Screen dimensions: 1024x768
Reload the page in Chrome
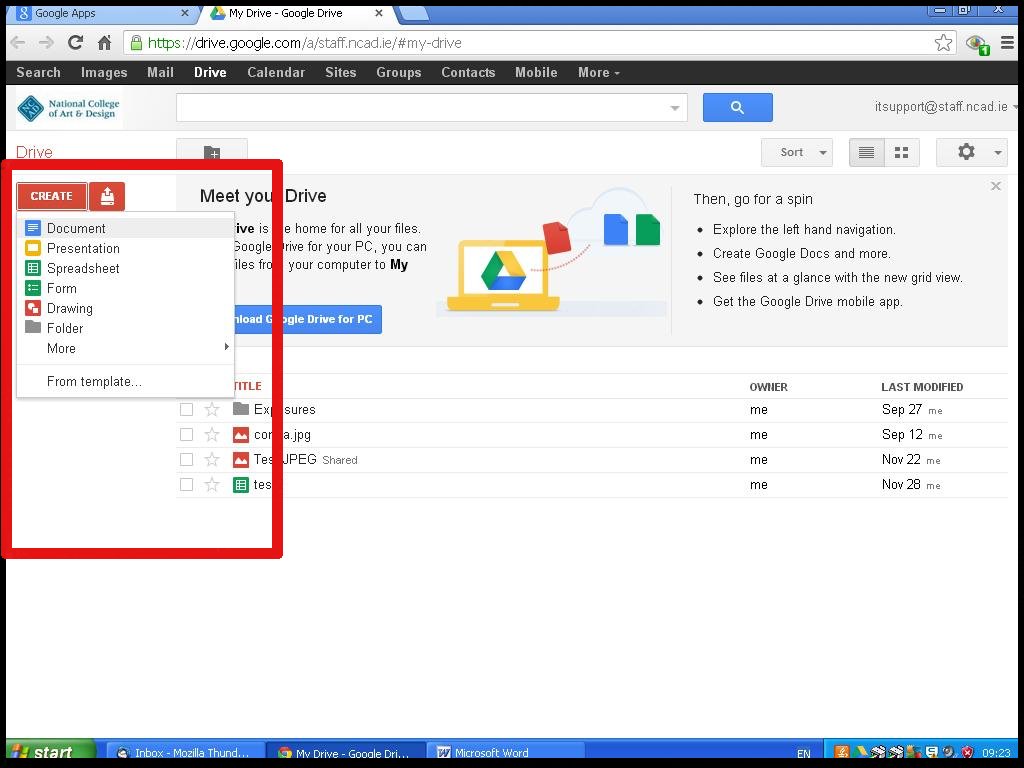coord(76,43)
